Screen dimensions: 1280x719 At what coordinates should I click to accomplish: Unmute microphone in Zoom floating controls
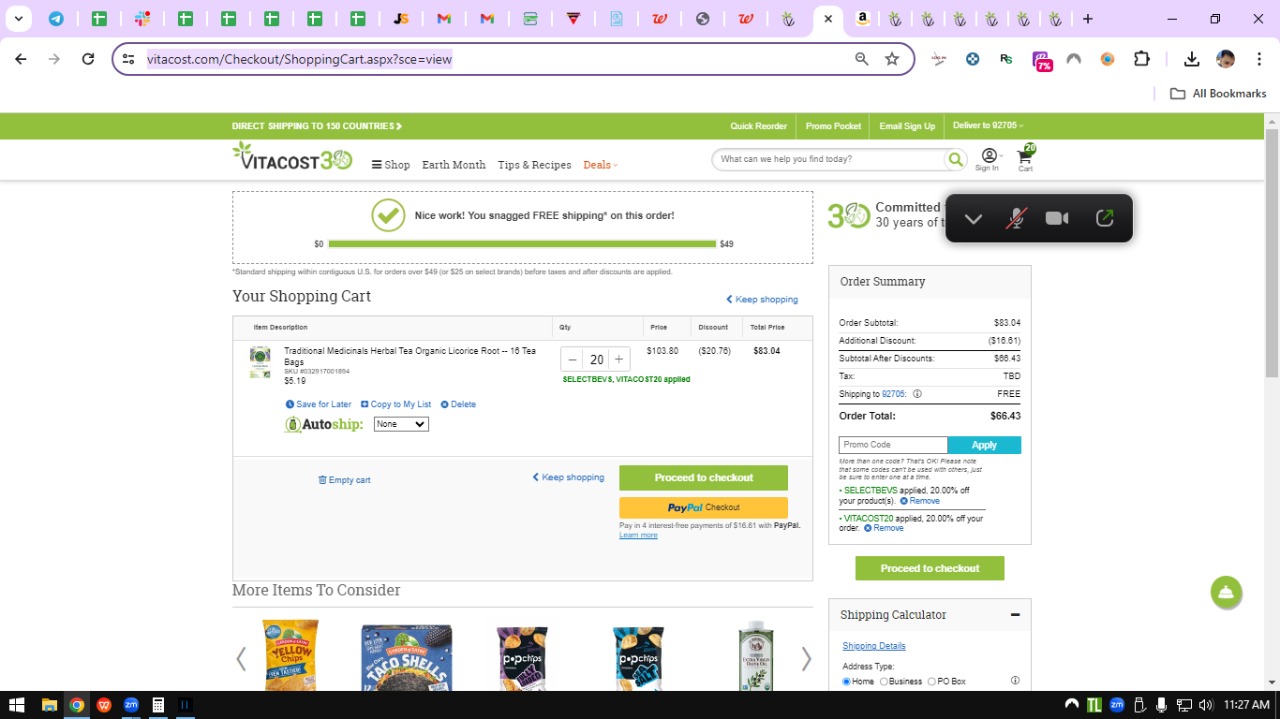[x=1015, y=218]
